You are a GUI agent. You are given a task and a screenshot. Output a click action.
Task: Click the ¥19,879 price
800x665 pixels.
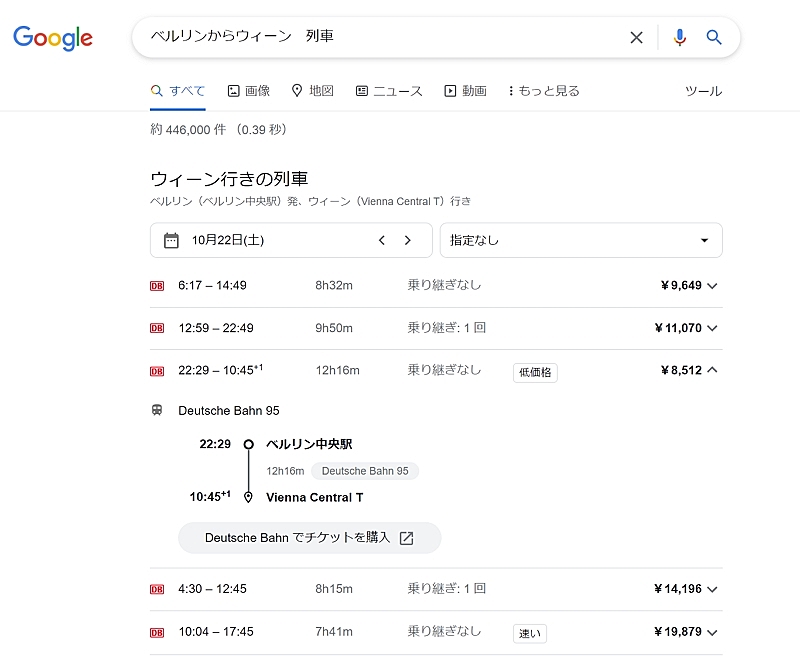679,632
